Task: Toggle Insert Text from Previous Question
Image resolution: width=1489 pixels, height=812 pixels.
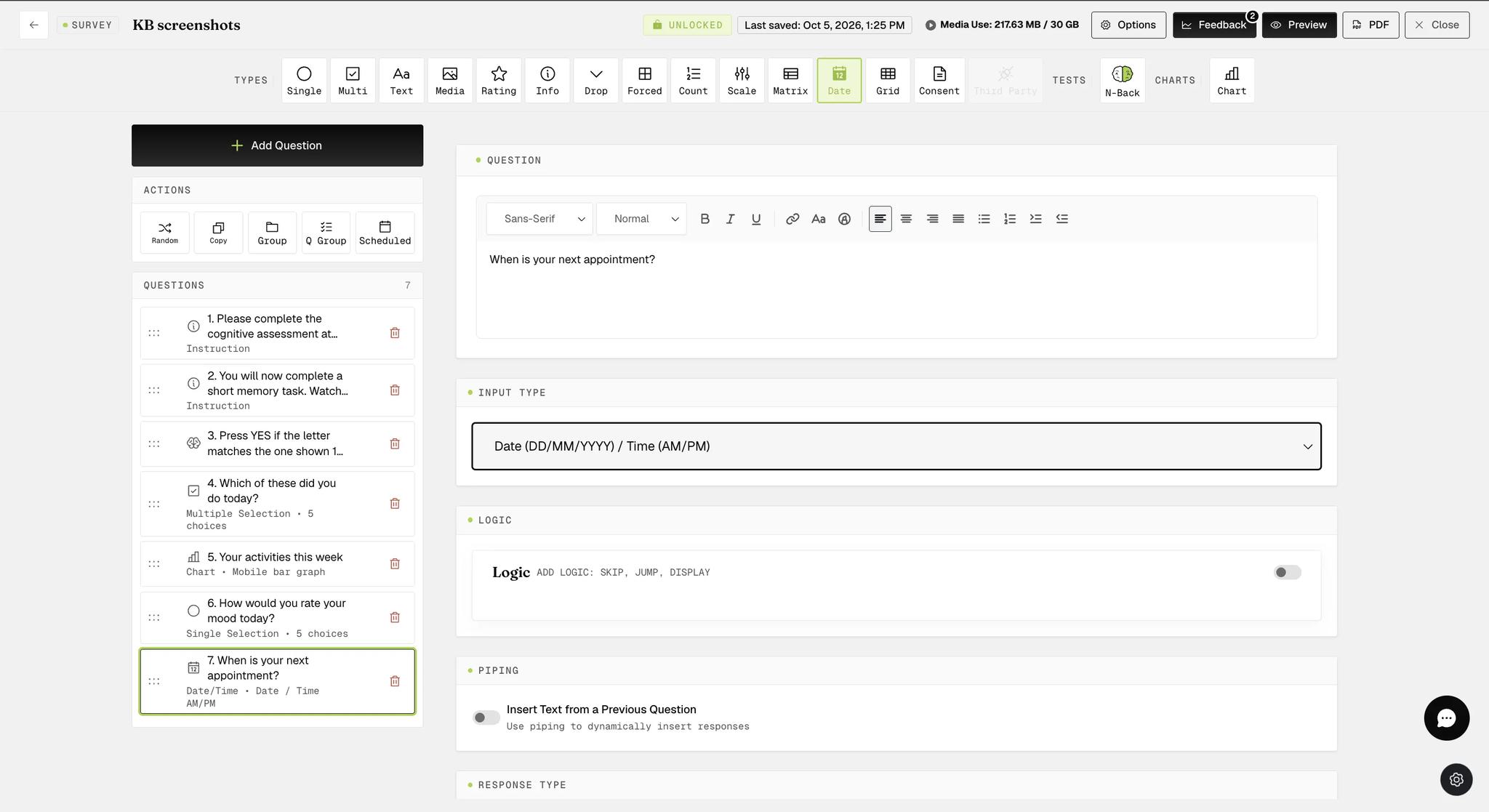Action: (486, 717)
